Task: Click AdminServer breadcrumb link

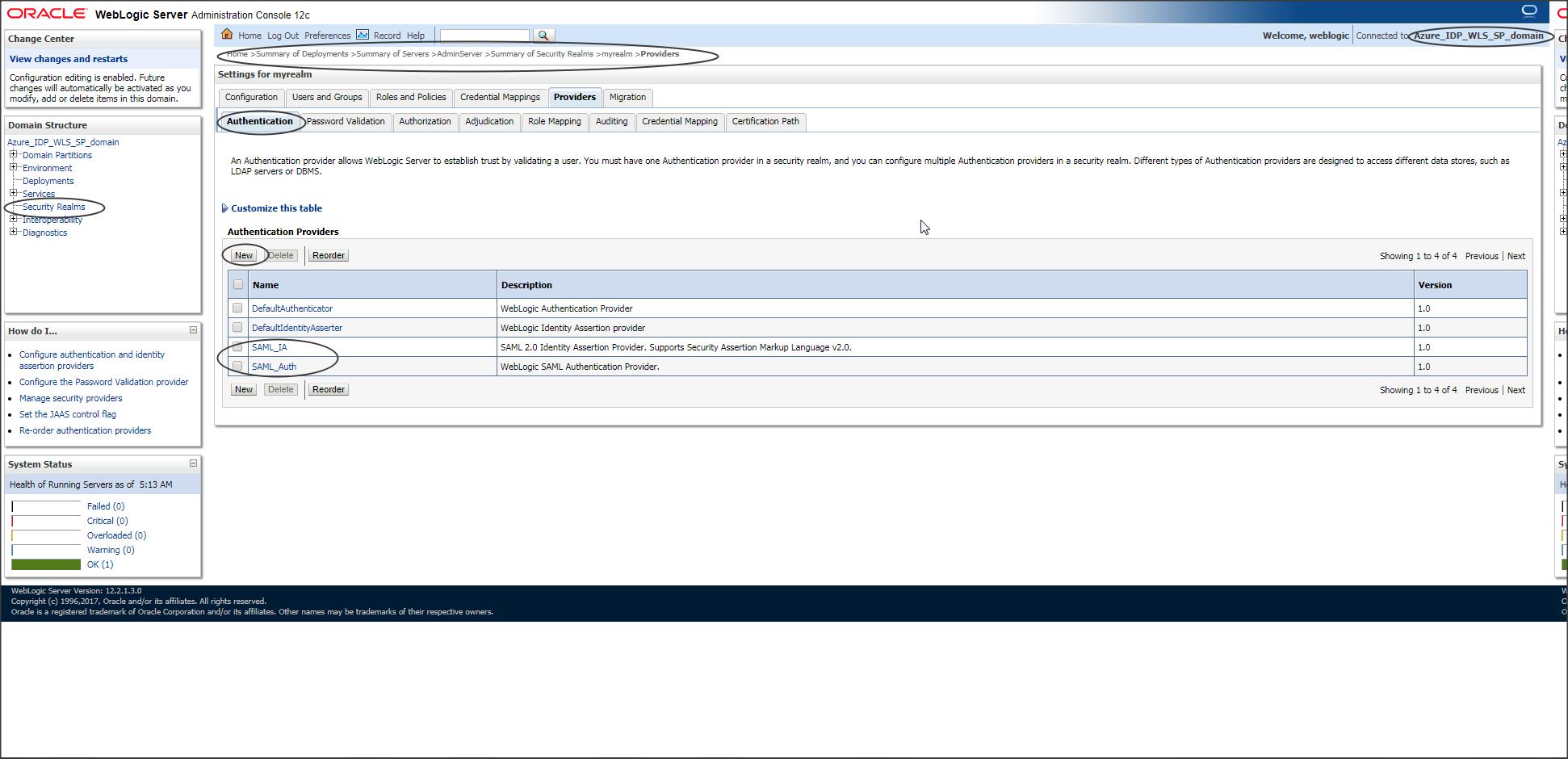Action: 459,54
